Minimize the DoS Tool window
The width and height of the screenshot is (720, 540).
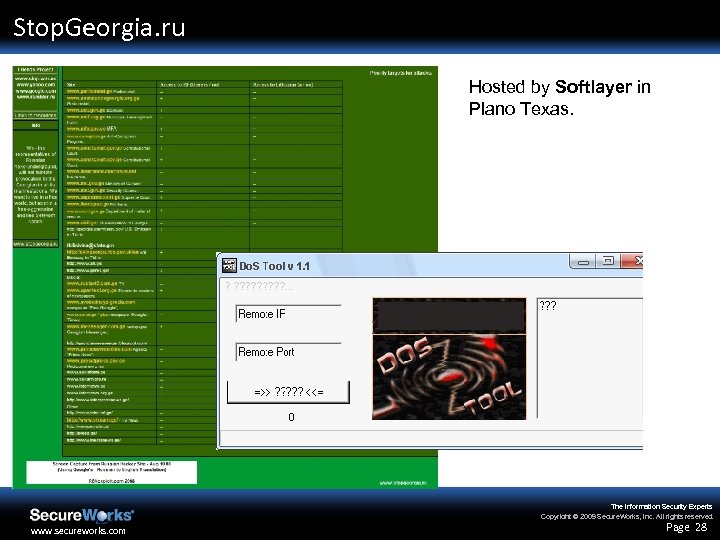click(584, 262)
